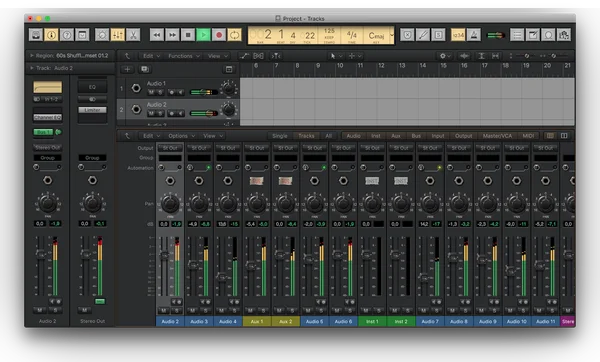The width and height of the screenshot is (600, 362).
Task: Start recording
Action: pos(219,35)
